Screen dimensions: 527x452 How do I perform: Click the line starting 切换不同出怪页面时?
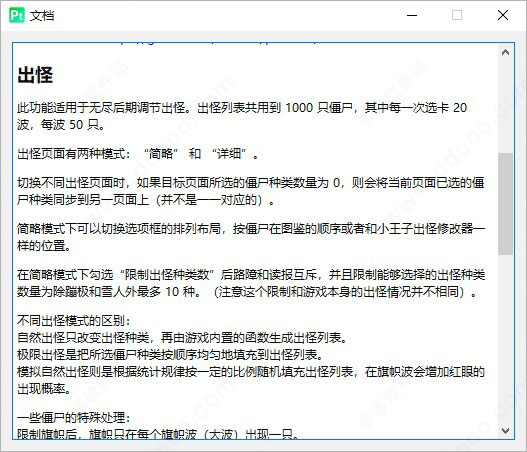(251, 183)
